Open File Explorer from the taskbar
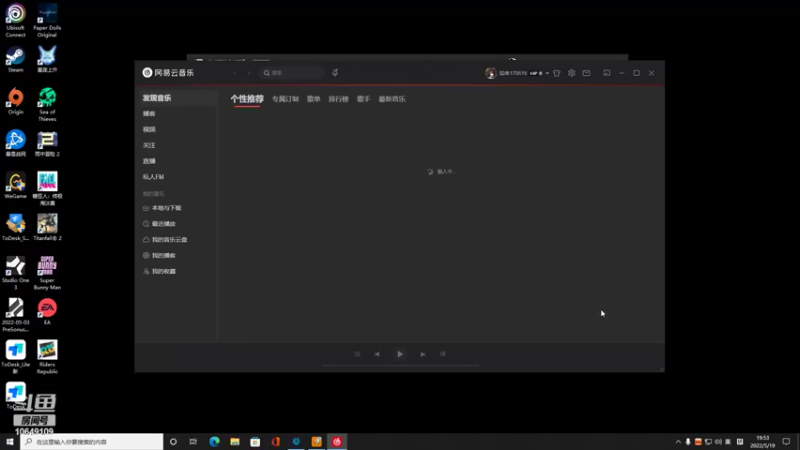The width and height of the screenshot is (800, 450). pos(235,442)
